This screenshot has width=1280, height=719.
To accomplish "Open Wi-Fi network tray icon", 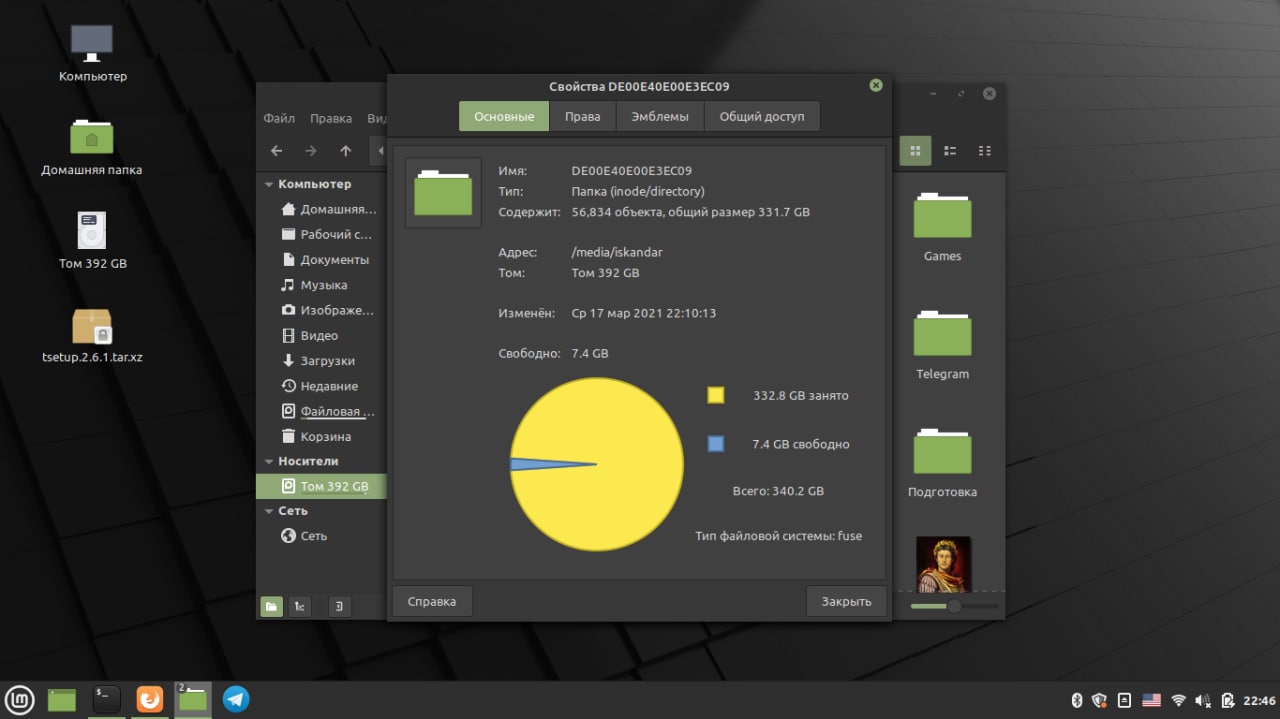I will 1179,700.
